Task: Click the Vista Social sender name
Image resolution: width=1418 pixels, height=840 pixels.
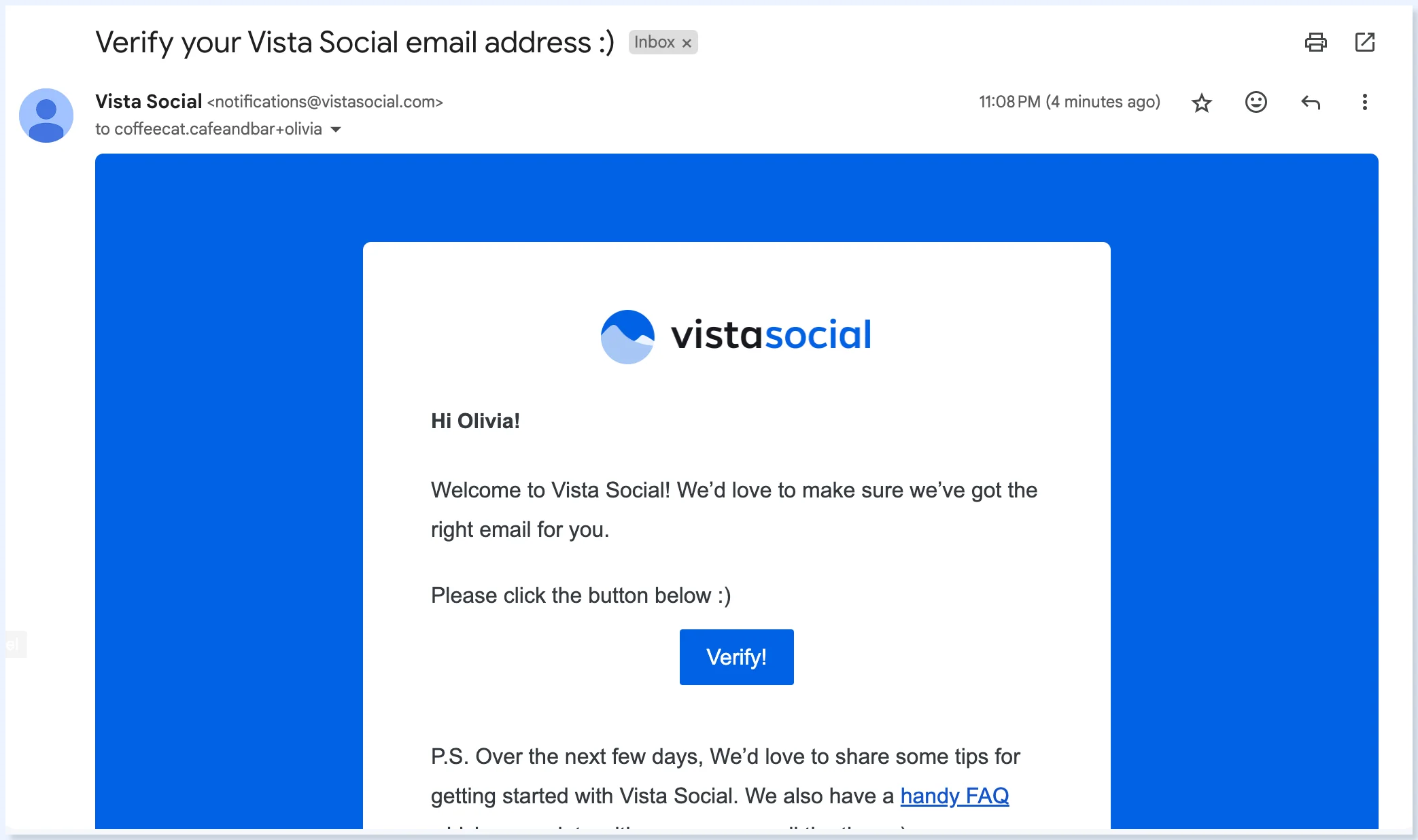Action: point(149,101)
